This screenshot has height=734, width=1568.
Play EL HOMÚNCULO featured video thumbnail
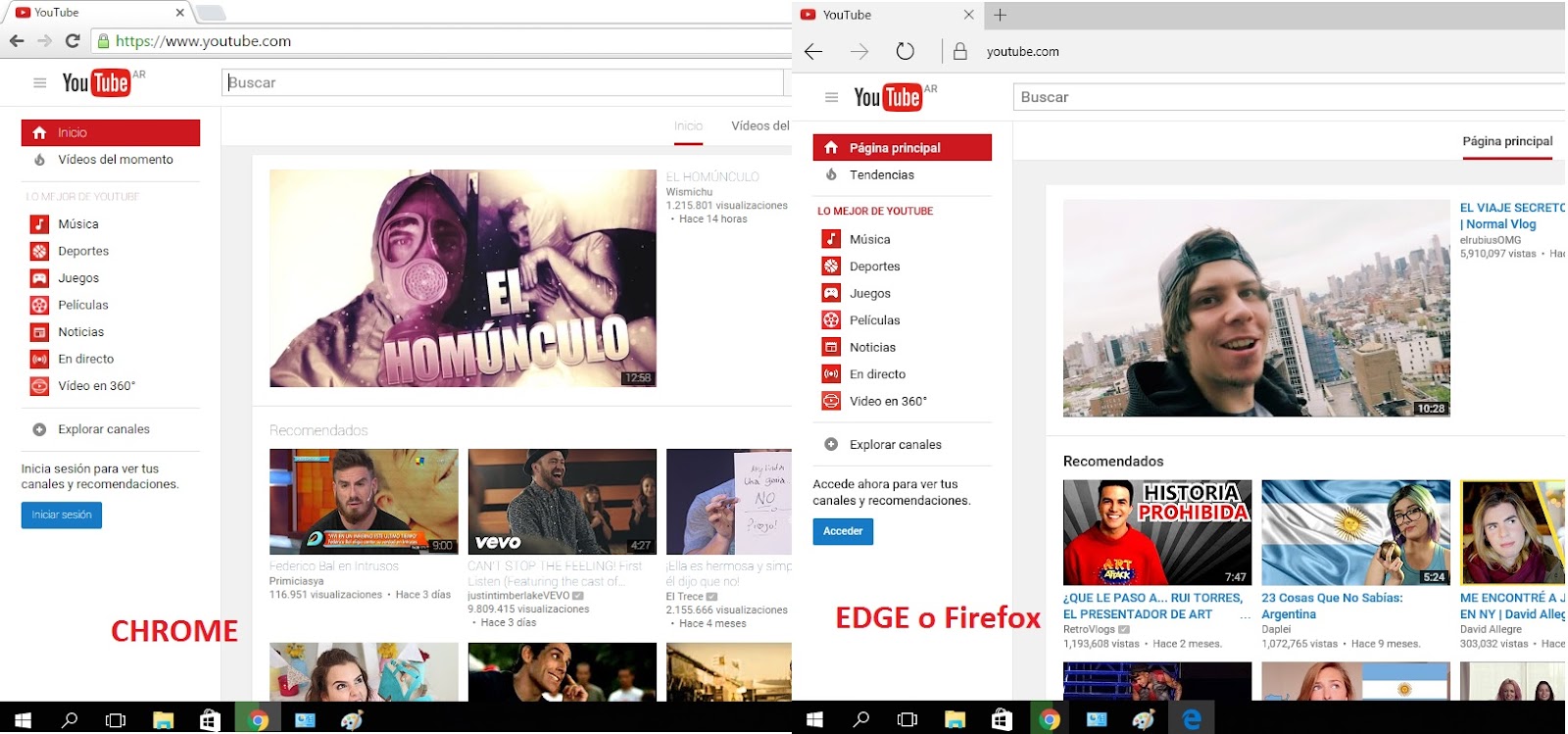click(x=463, y=278)
